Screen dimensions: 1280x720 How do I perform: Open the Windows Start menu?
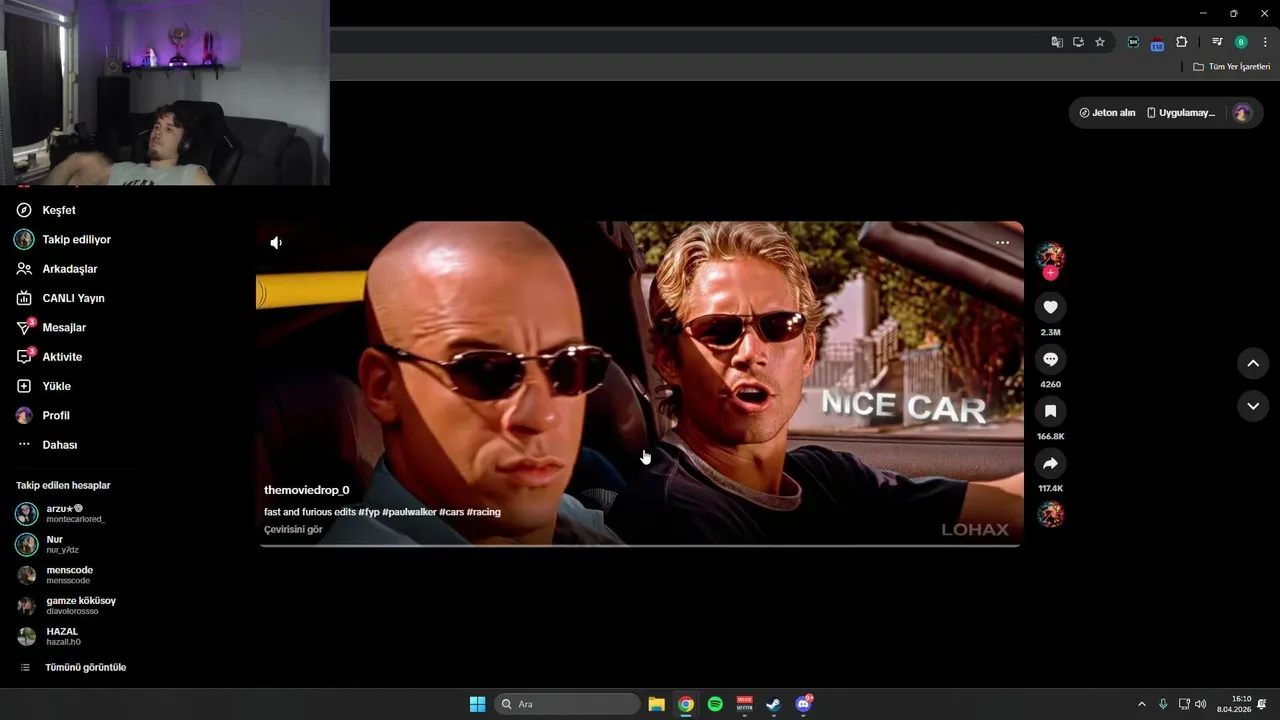coord(478,704)
